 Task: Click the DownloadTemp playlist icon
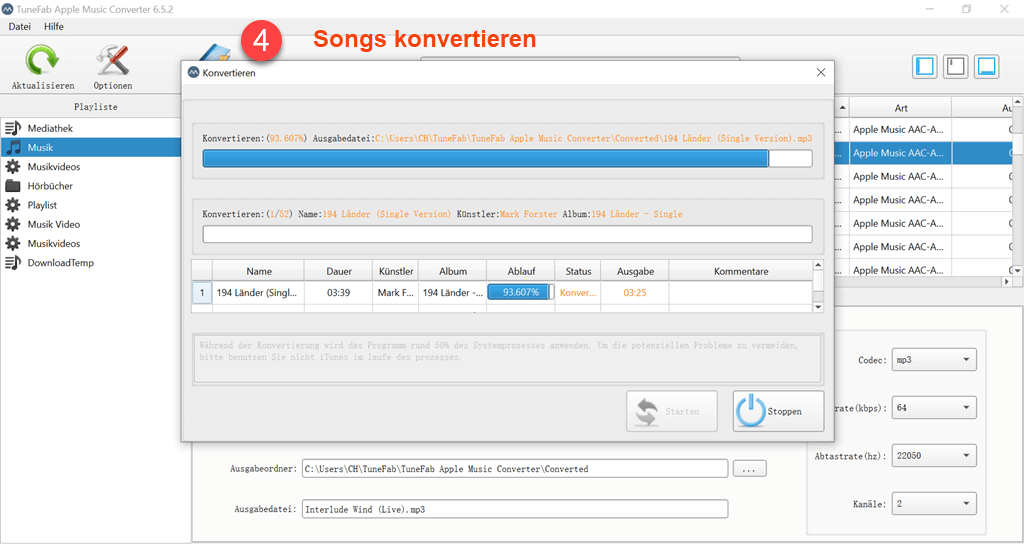[12, 263]
